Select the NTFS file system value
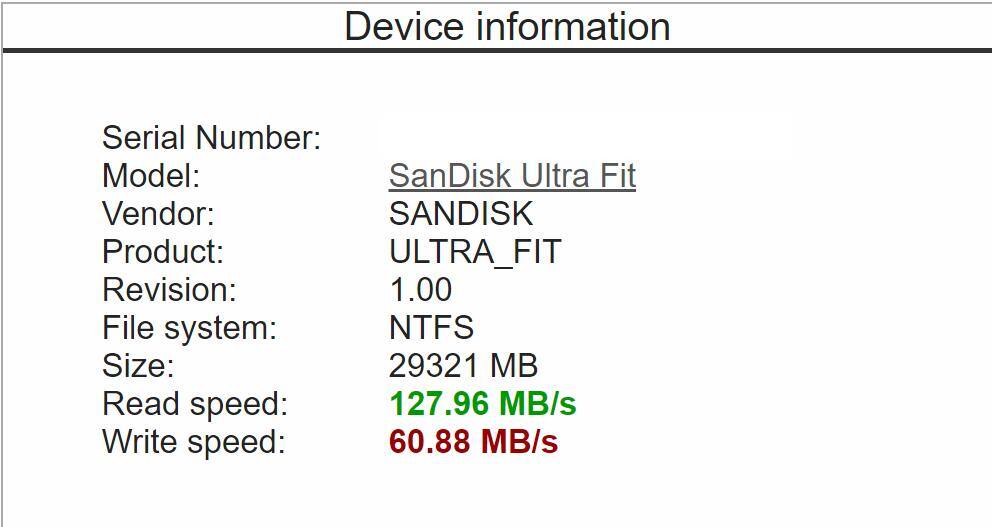The height and width of the screenshot is (527, 992). [x=431, y=328]
